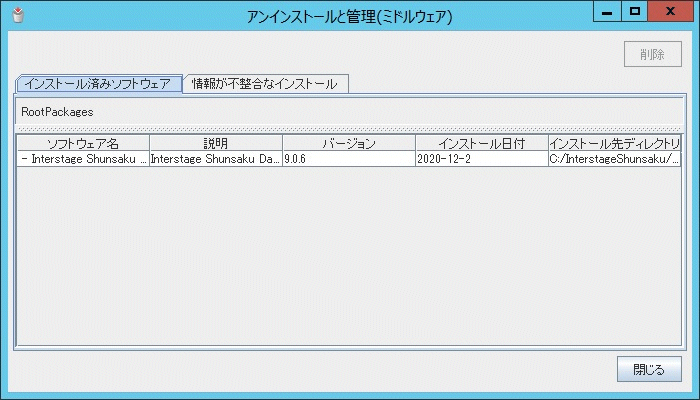Close the window with the red X
Viewport: 700px width, 400px height.
(x=670, y=12)
